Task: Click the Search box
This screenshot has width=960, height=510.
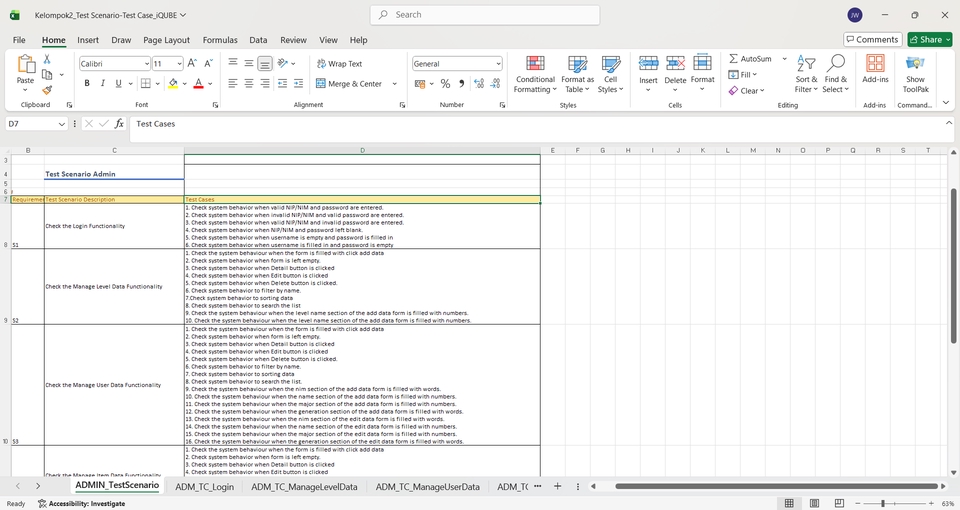Action: point(485,15)
